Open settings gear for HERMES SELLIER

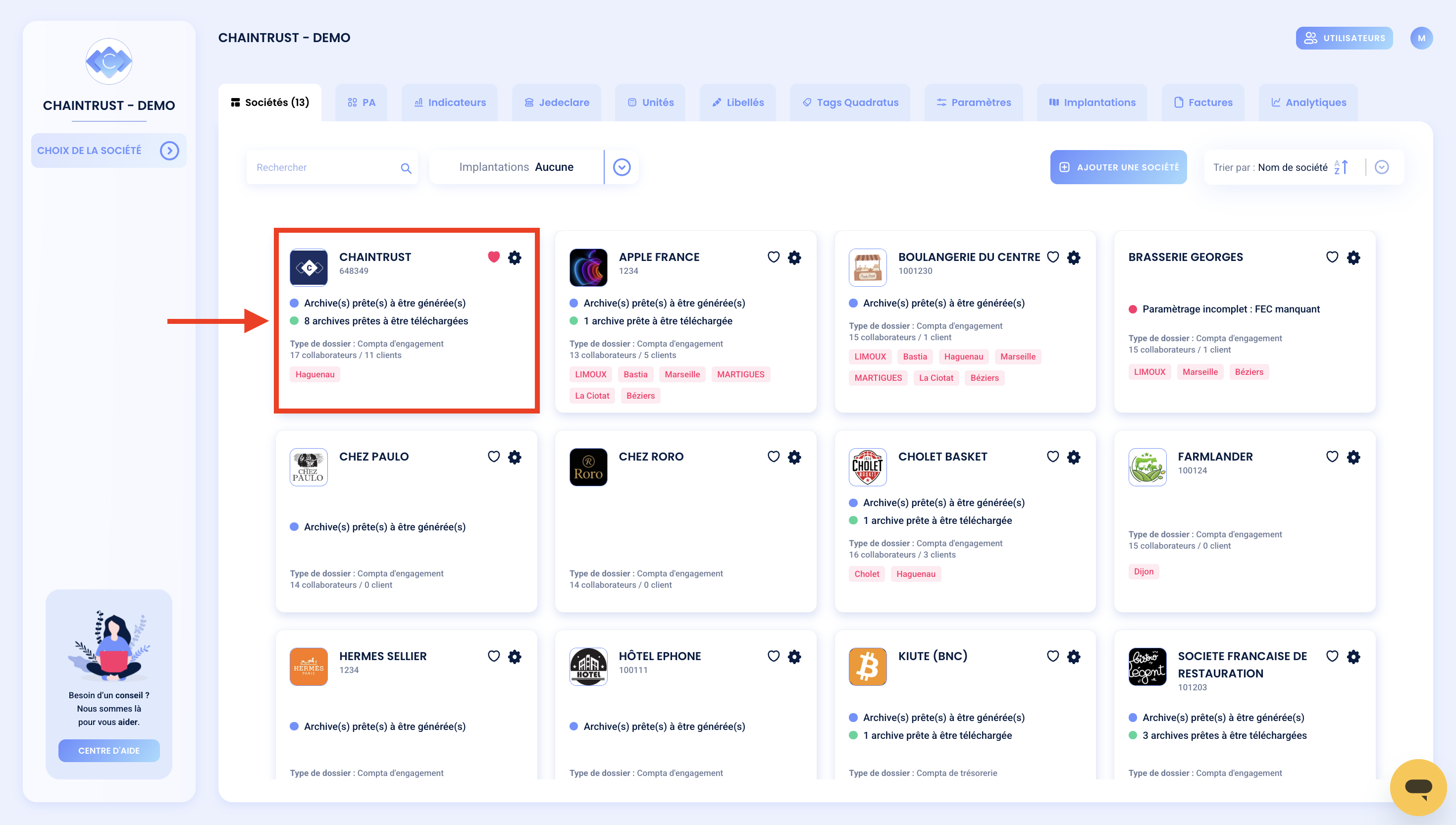pos(515,656)
